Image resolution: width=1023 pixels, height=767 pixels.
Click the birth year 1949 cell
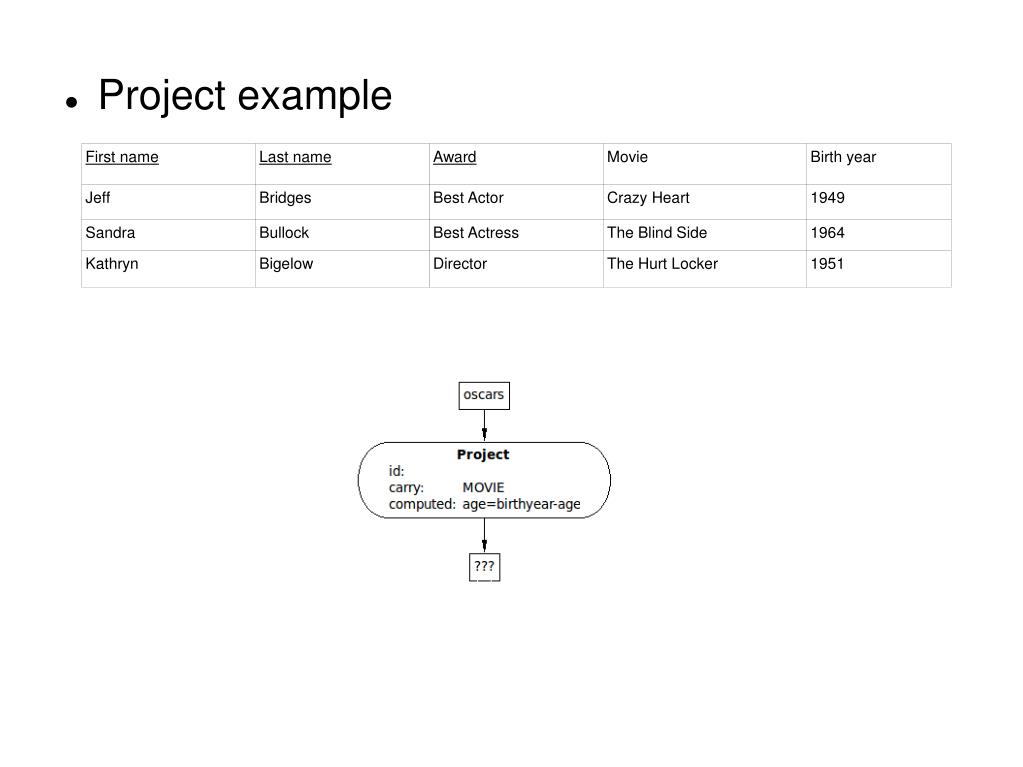827,198
